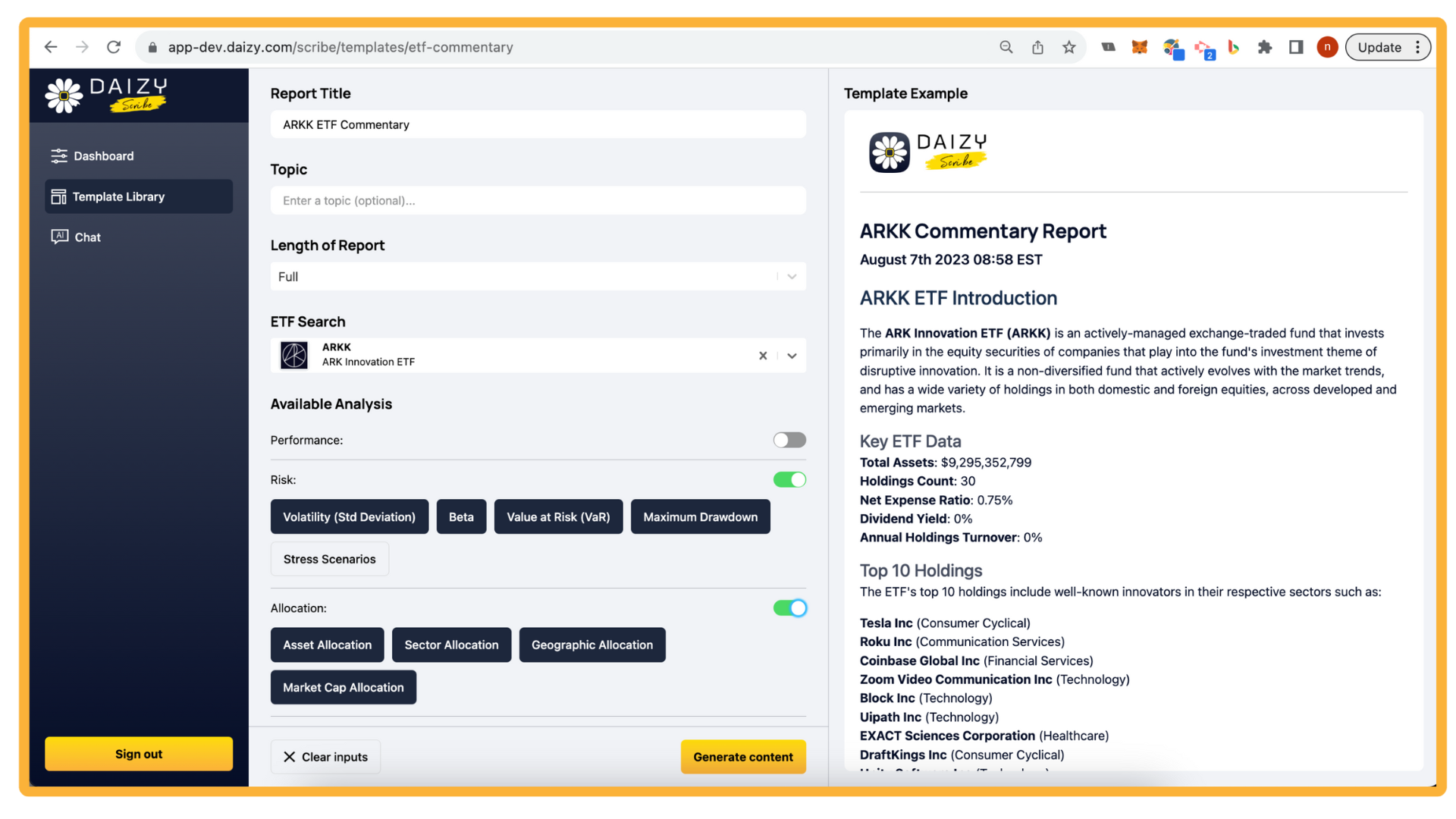
Task: Click the Dashboard sliders icon in sidebar
Action: 58,156
